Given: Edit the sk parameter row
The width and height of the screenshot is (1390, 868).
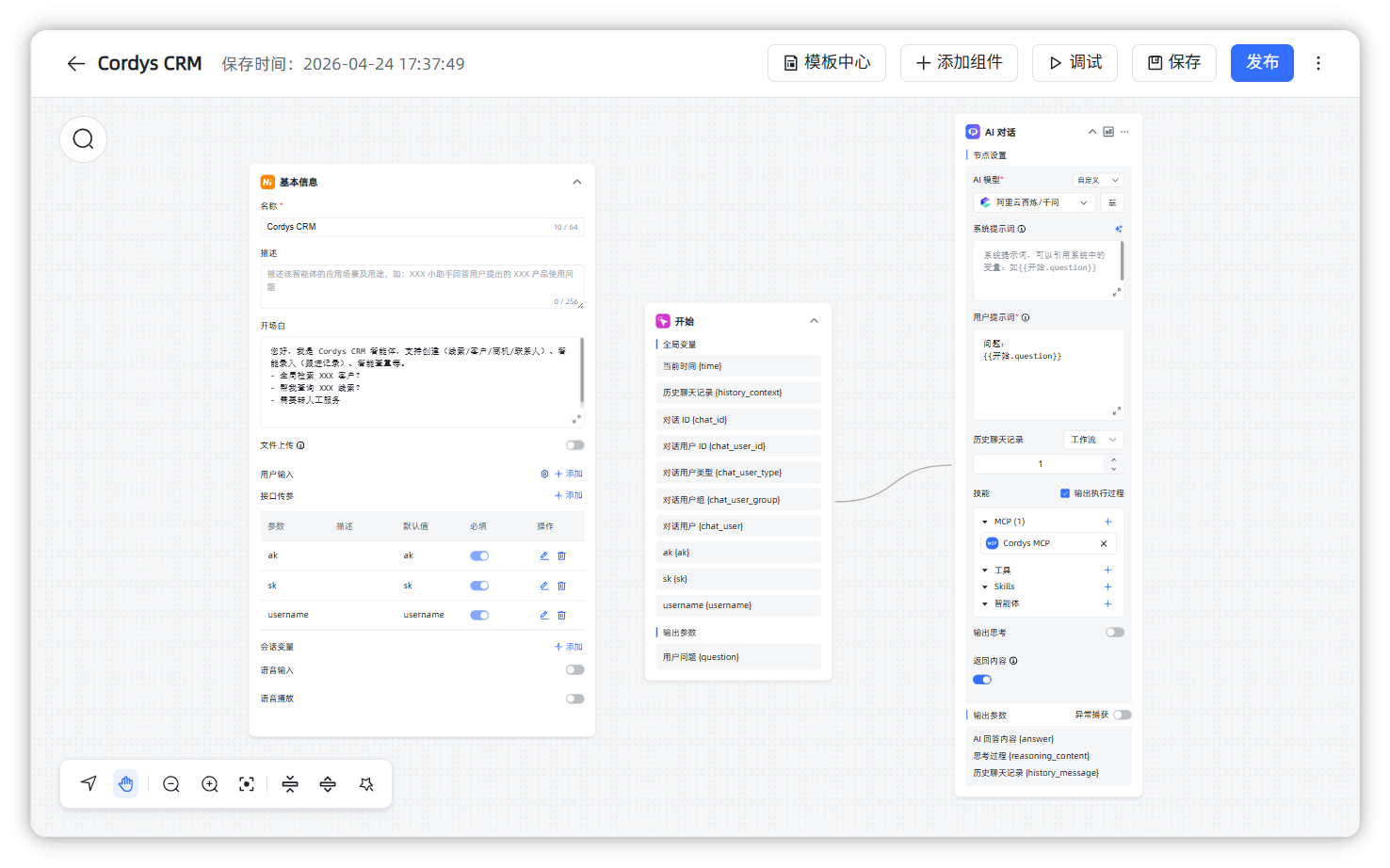Looking at the screenshot, I should [544, 586].
